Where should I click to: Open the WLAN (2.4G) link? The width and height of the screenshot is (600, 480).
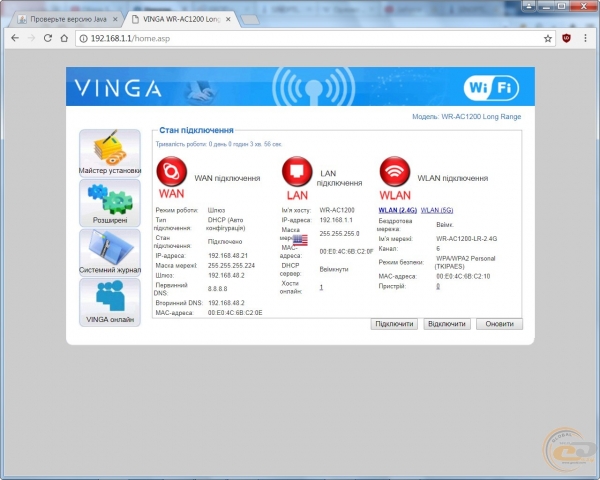coord(398,210)
